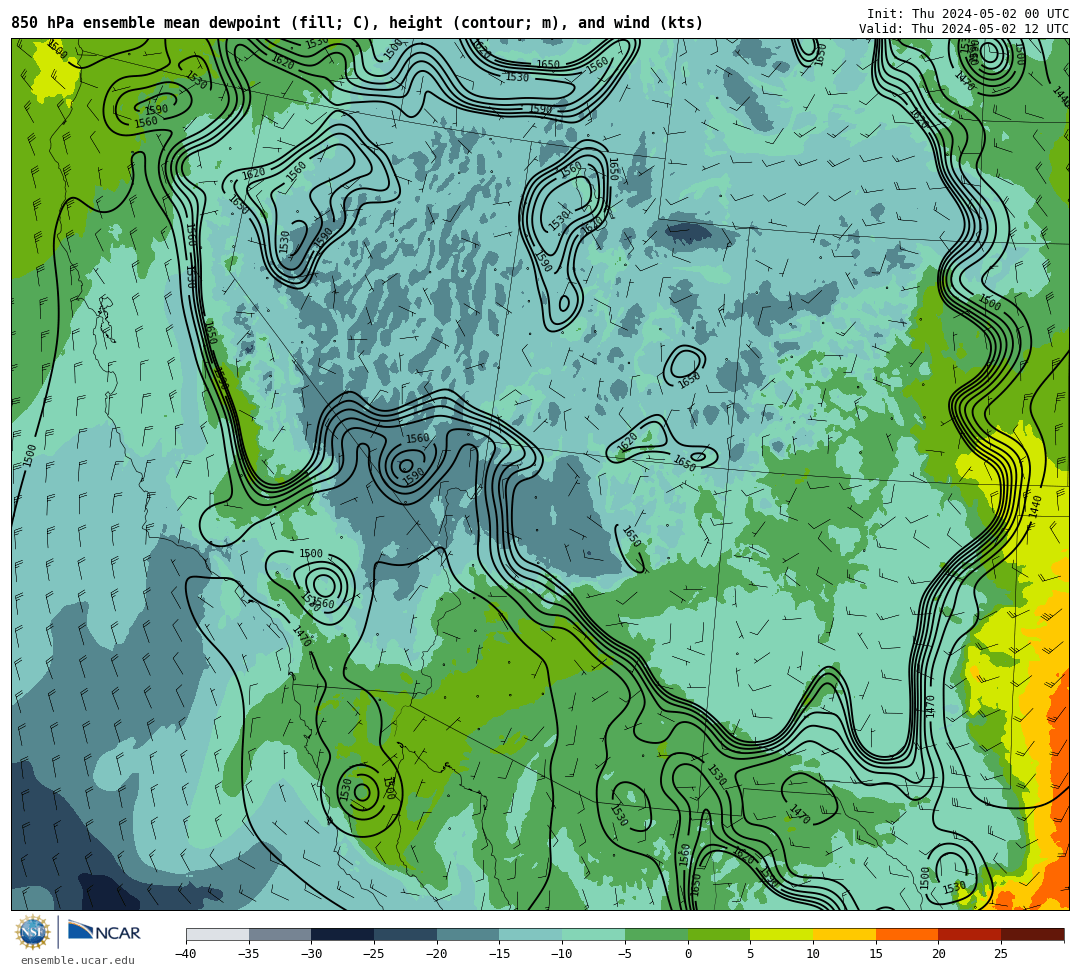Screen dimensions: 1080x973
Task: Click the -15 colorbar tick label
Action: (499, 954)
